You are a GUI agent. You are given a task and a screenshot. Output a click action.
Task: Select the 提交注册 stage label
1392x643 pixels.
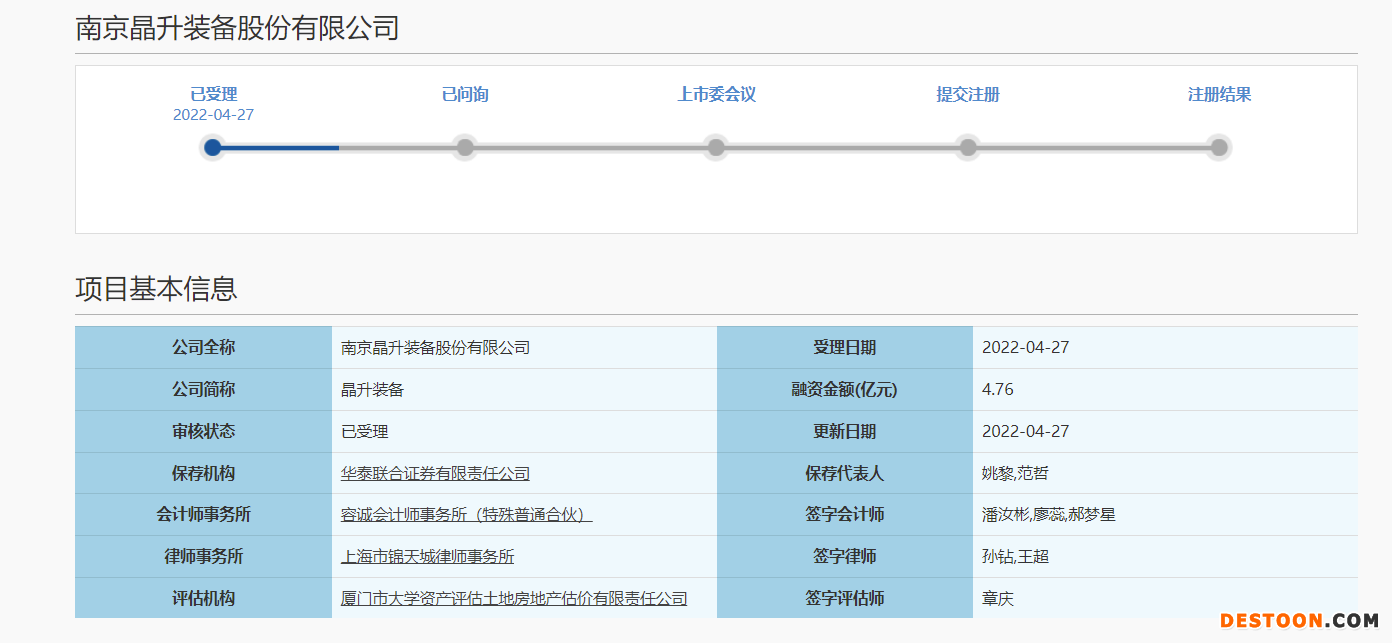click(968, 95)
